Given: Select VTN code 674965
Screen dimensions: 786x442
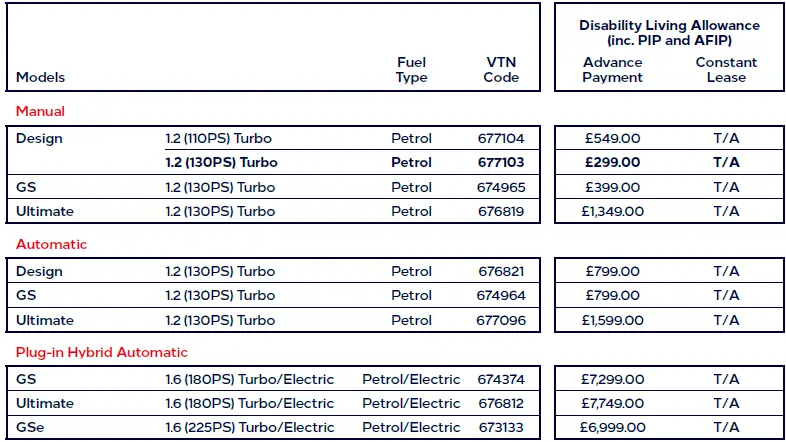Looking at the screenshot, I should pyautogui.click(x=501, y=187).
